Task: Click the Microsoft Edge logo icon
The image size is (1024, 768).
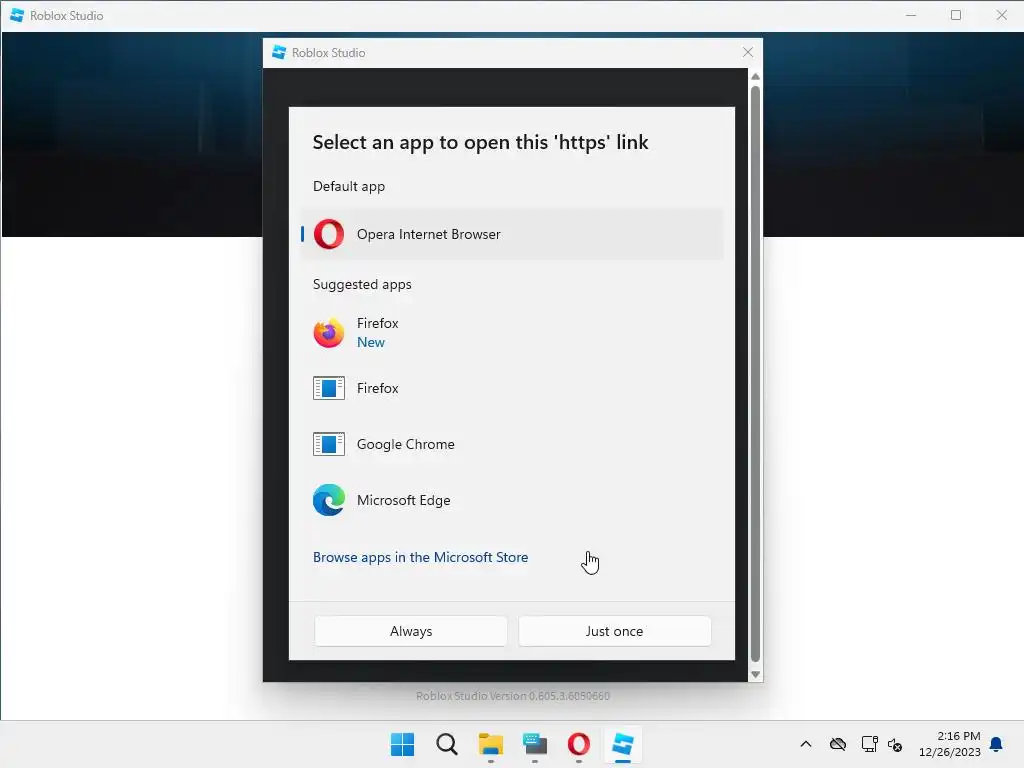Action: (x=328, y=500)
